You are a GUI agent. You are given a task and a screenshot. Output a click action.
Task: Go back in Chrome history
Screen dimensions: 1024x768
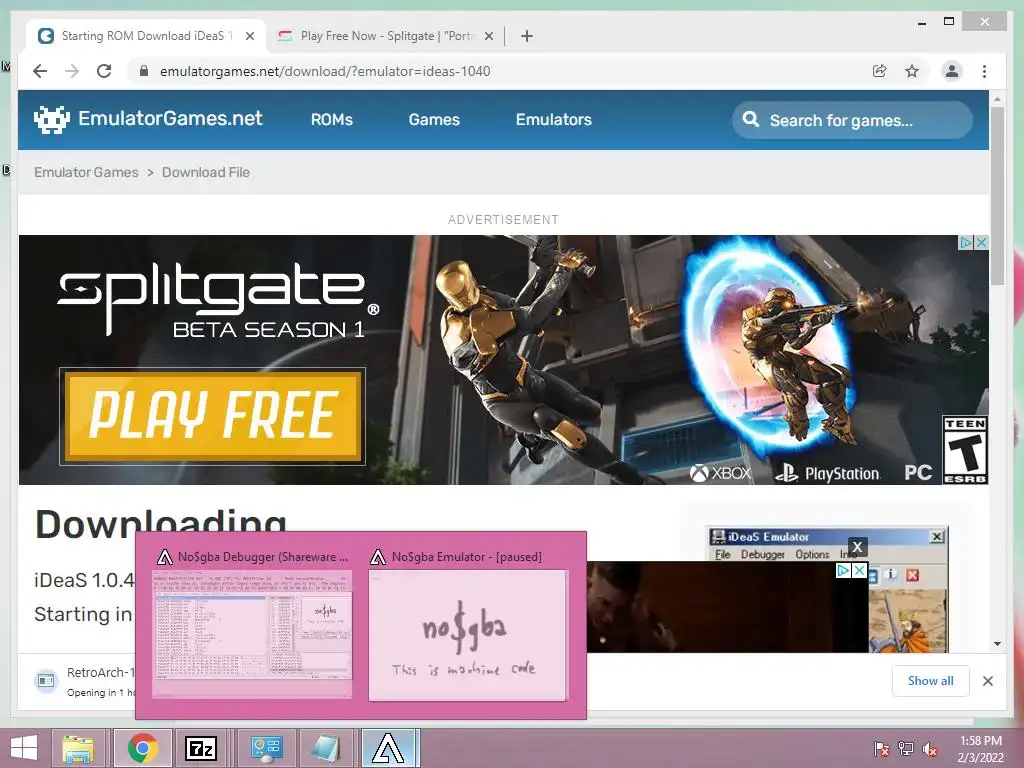click(40, 71)
